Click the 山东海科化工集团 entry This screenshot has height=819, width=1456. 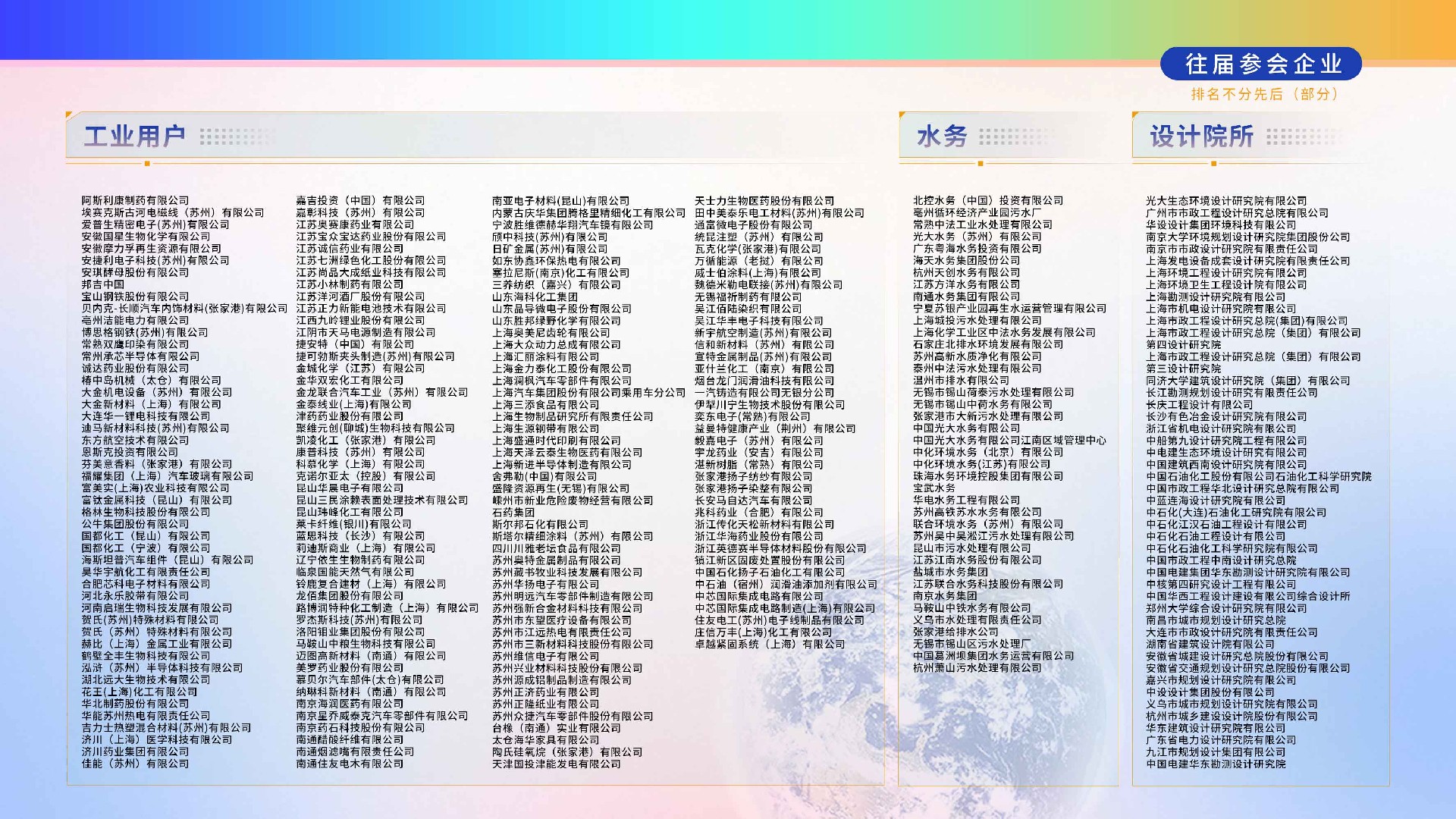pyautogui.click(x=535, y=297)
